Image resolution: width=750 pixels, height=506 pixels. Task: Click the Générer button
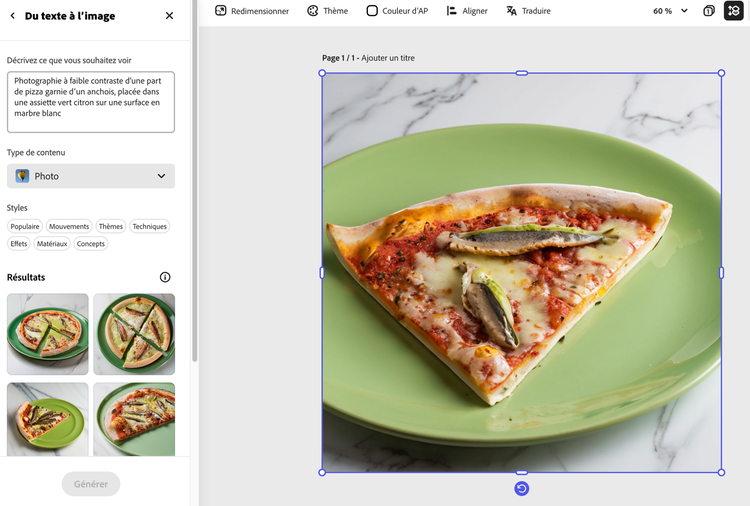click(x=91, y=484)
